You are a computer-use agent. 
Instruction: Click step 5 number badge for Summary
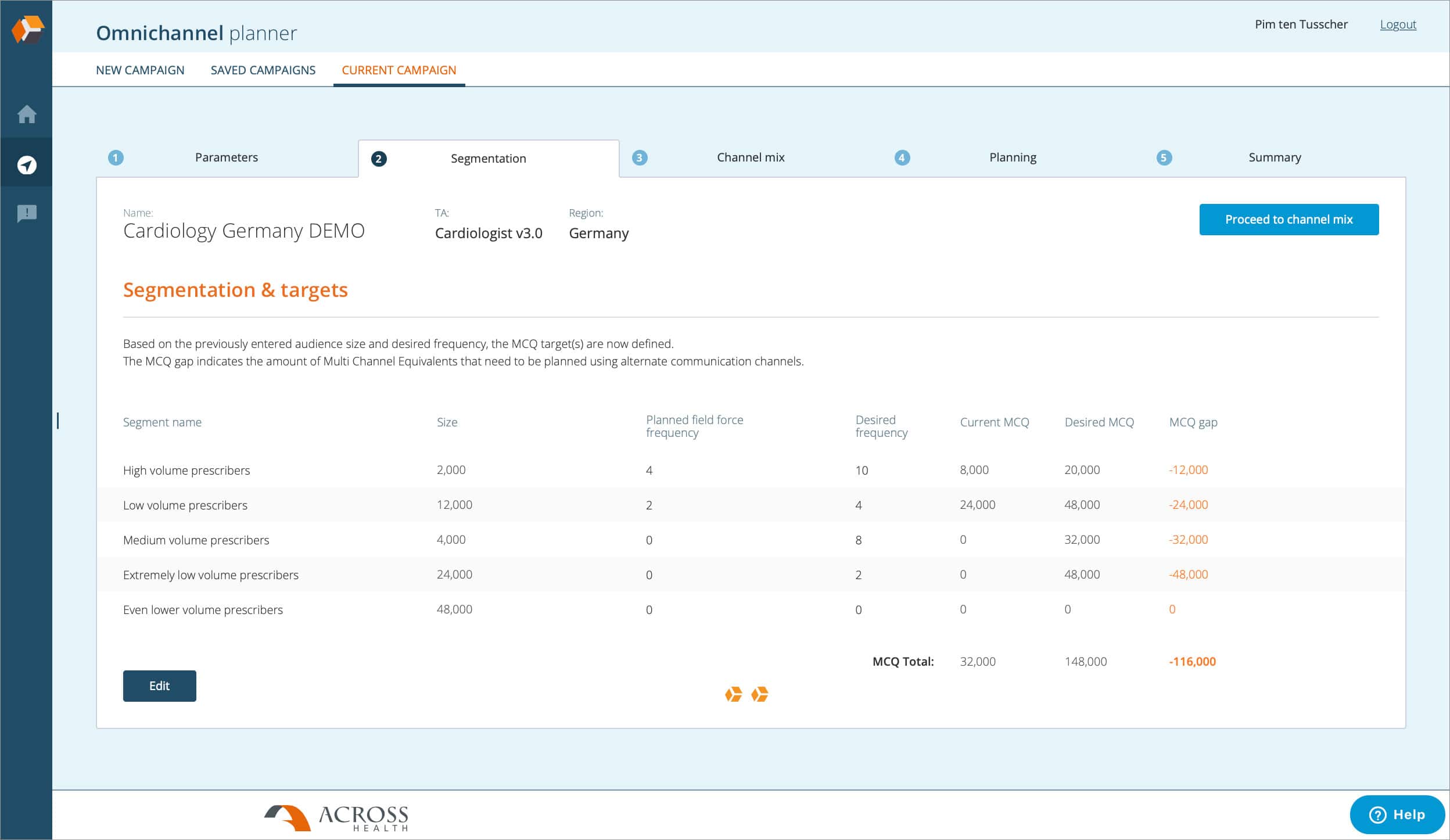1164,157
